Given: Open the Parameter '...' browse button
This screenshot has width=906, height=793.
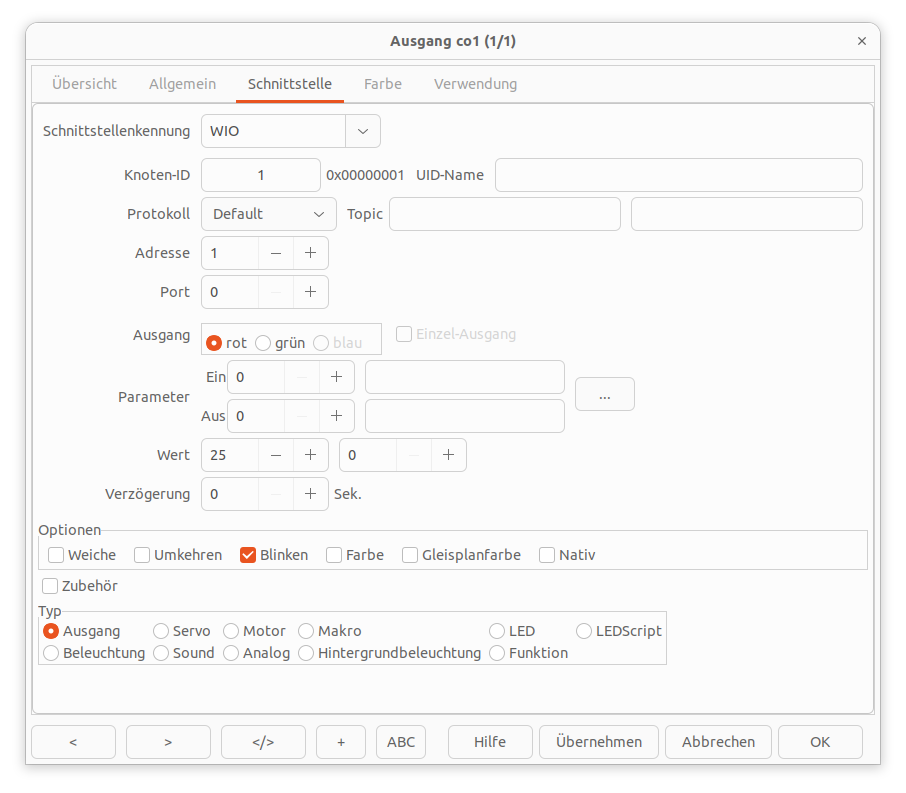Looking at the screenshot, I should click(x=604, y=395).
